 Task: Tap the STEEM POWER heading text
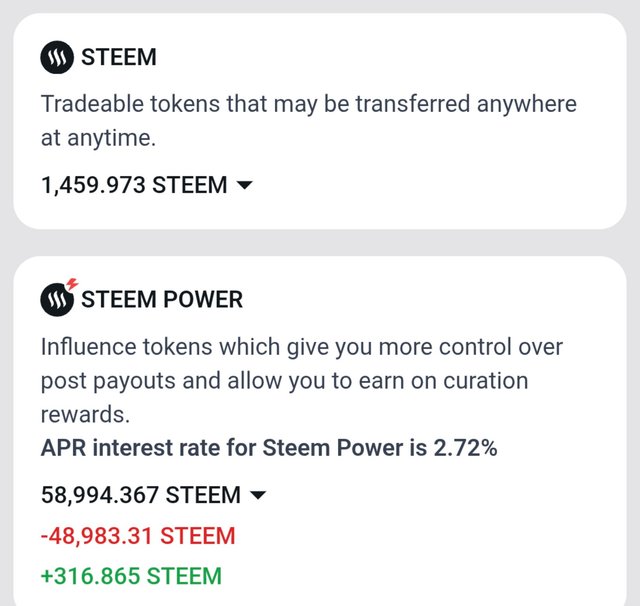point(162,299)
